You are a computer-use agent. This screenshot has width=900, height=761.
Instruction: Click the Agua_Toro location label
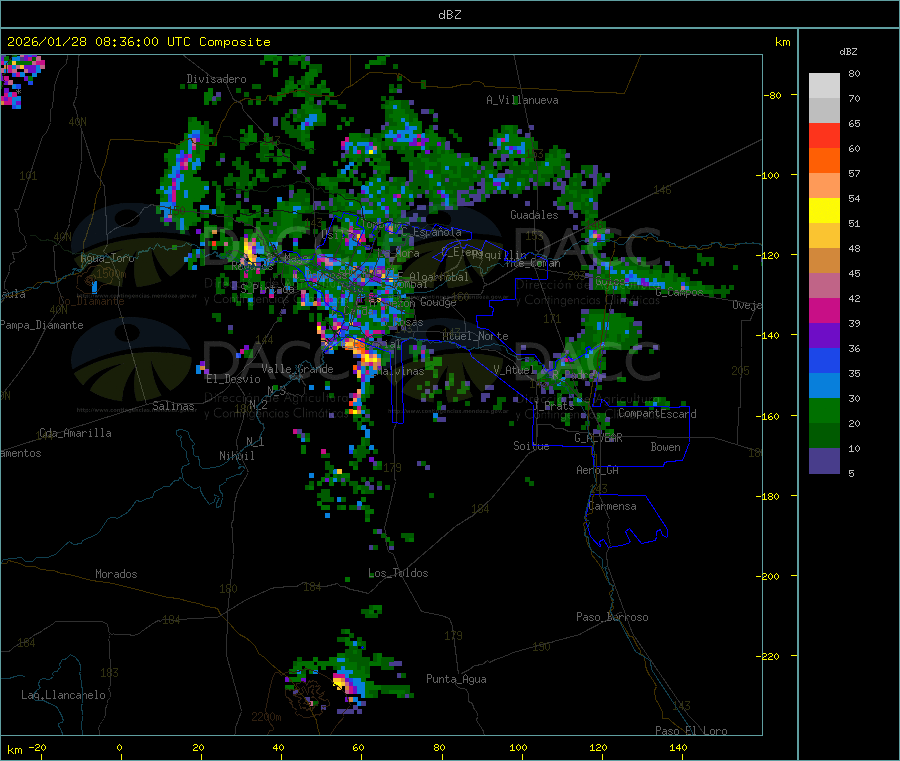point(107,258)
